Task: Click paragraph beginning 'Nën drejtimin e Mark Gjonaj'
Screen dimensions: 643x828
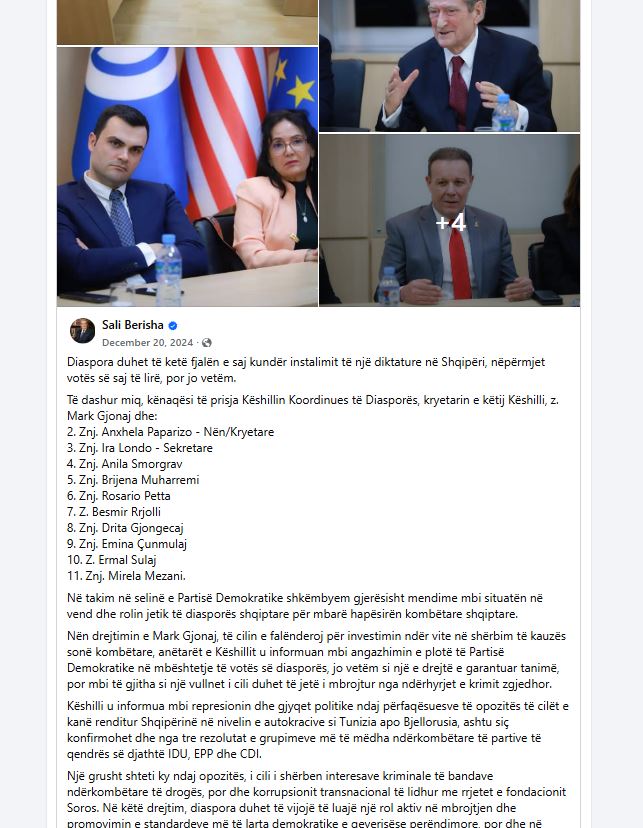Action: pyautogui.click(x=316, y=660)
